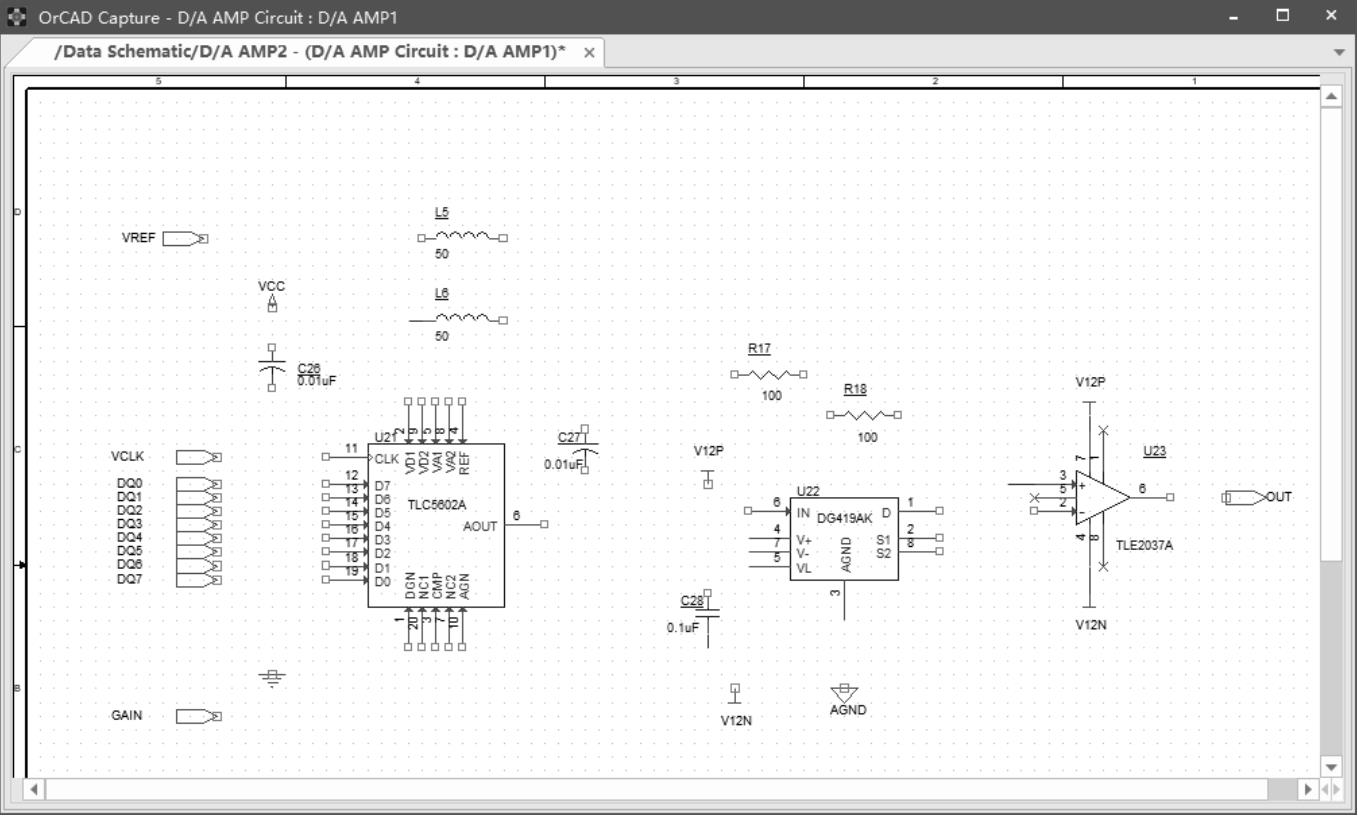Click the 50 value under L6
Image resolution: width=1358 pixels, height=816 pixels.
click(x=442, y=336)
